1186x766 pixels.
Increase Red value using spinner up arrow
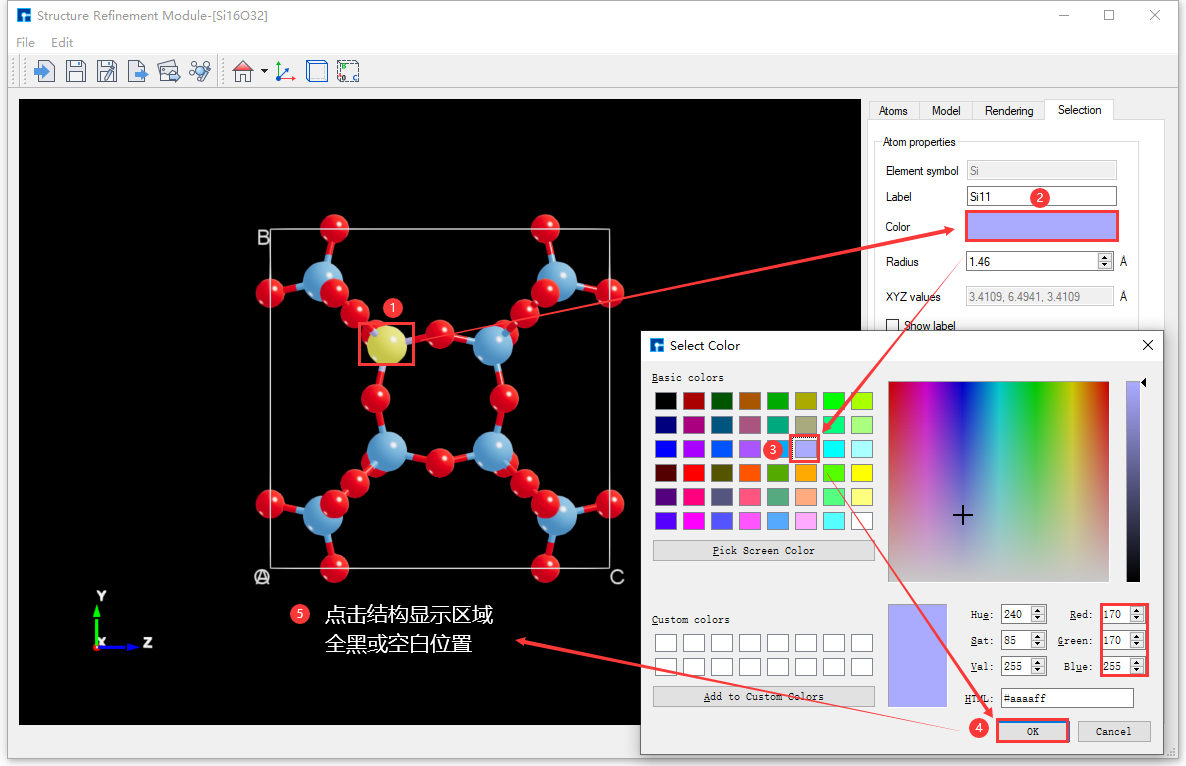(1138, 610)
